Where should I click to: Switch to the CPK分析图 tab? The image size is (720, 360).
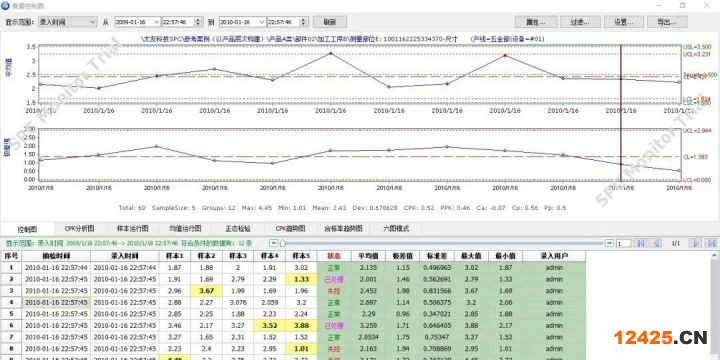pyautogui.click(x=79, y=228)
